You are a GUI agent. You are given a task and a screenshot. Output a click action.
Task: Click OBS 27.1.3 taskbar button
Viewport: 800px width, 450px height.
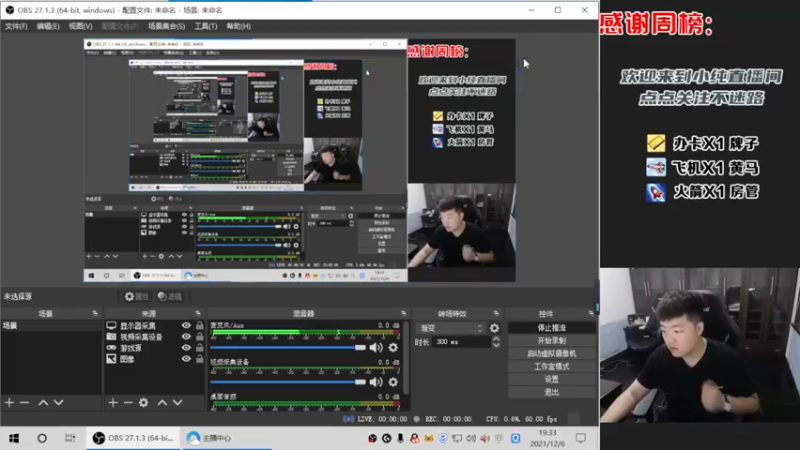tap(133, 438)
